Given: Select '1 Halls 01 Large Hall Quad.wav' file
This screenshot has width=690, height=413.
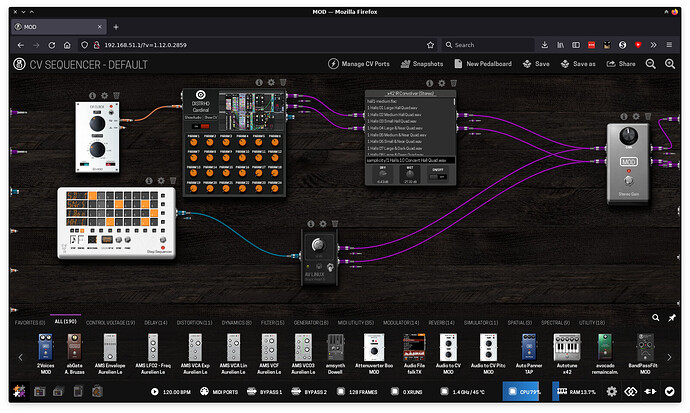Looking at the screenshot, I should point(393,108).
